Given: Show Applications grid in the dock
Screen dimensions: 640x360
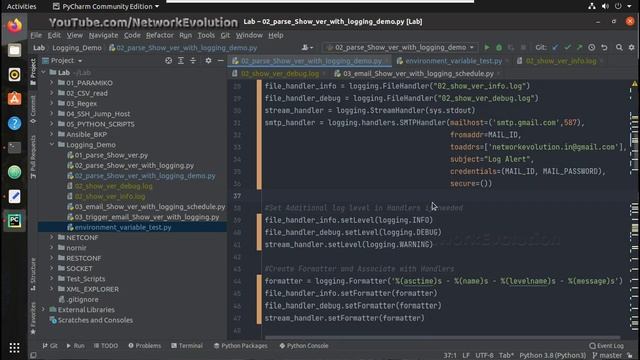Looking at the screenshot, I should click(x=14, y=348).
